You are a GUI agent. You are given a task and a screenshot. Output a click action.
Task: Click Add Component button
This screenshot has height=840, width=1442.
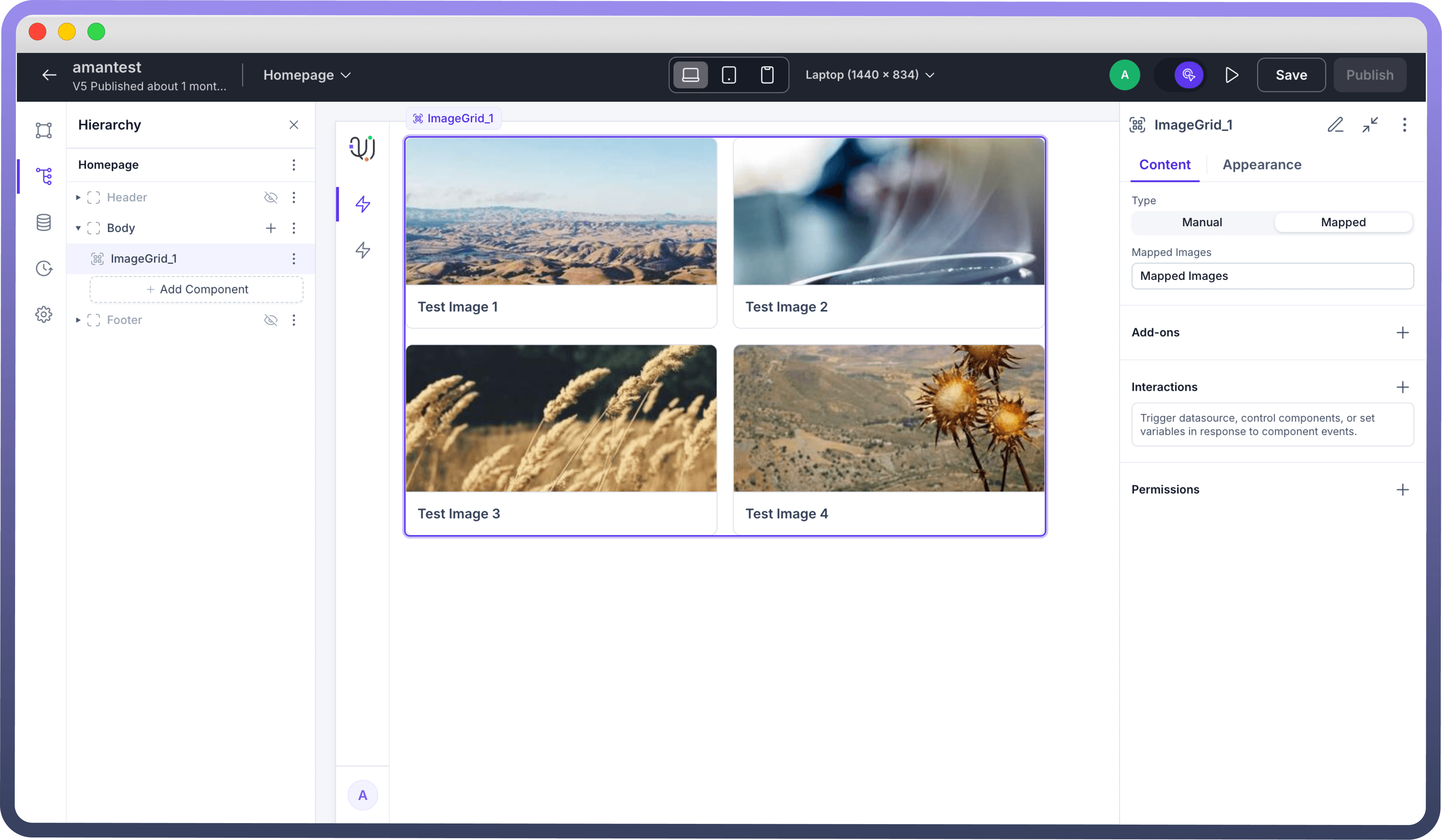(x=197, y=289)
